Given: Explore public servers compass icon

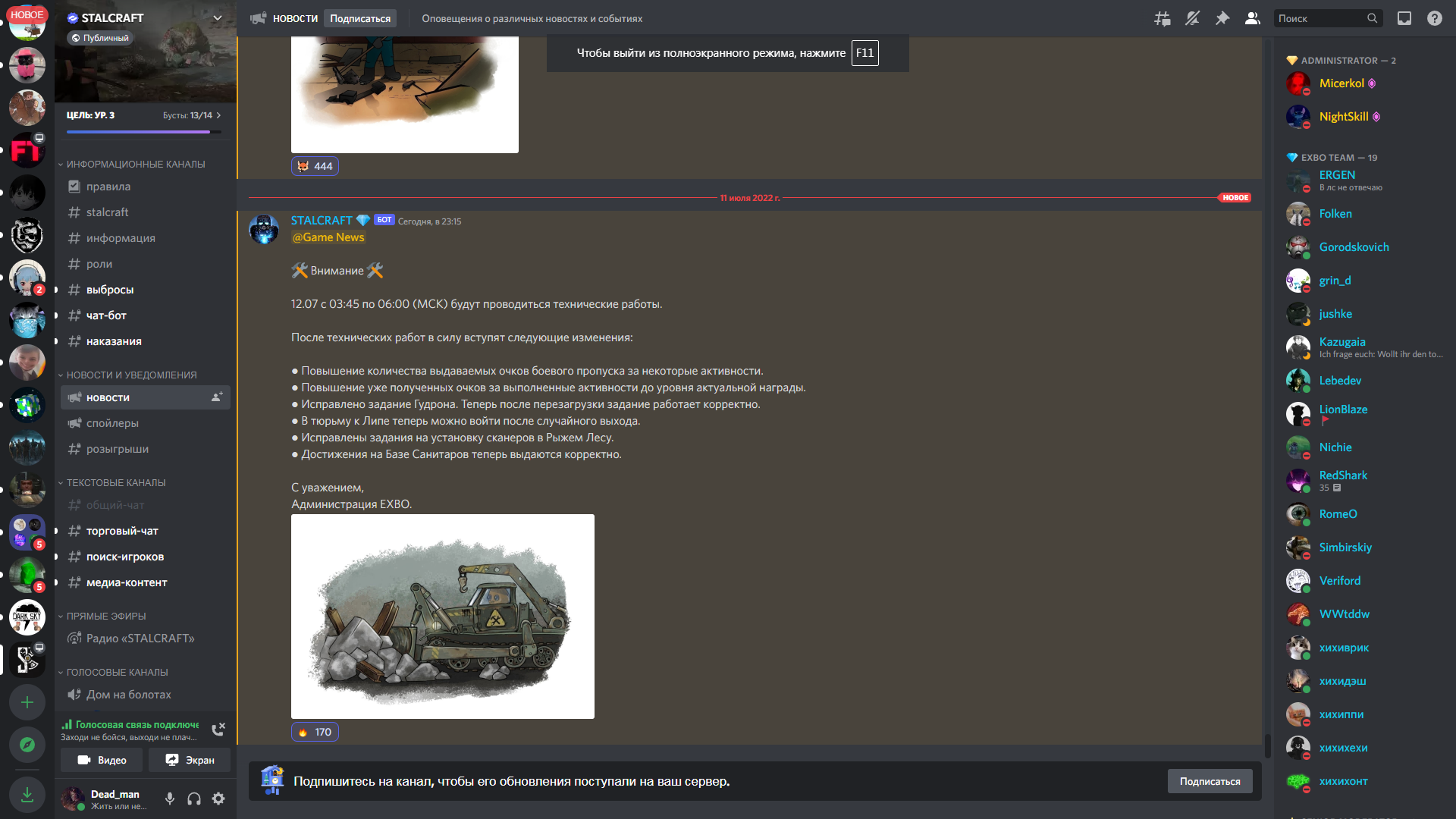Looking at the screenshot, I should [27, 745].
